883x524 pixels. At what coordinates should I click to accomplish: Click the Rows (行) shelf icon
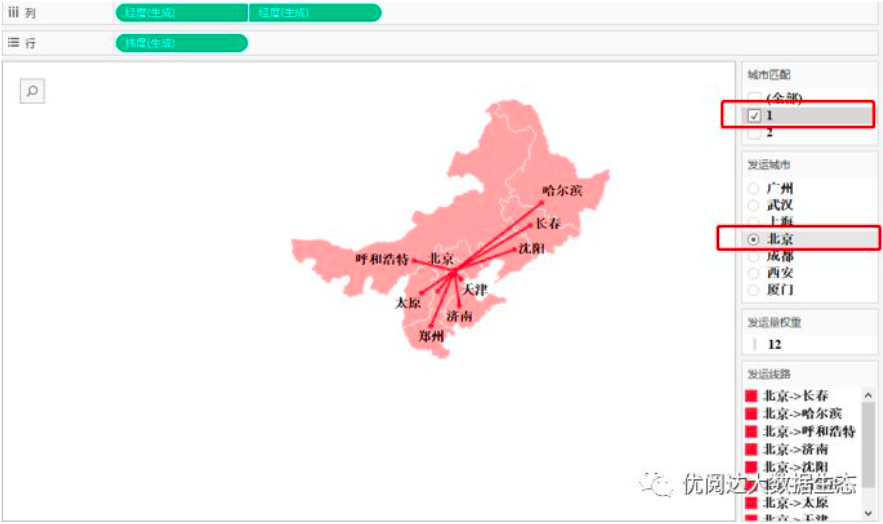coord(13,43)
